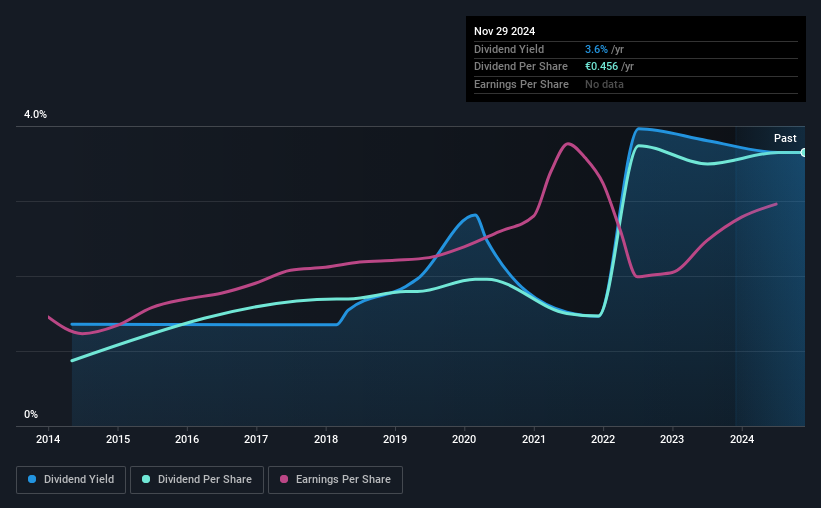
Task: Click the 2017 x-axis label
Action: 256,439
